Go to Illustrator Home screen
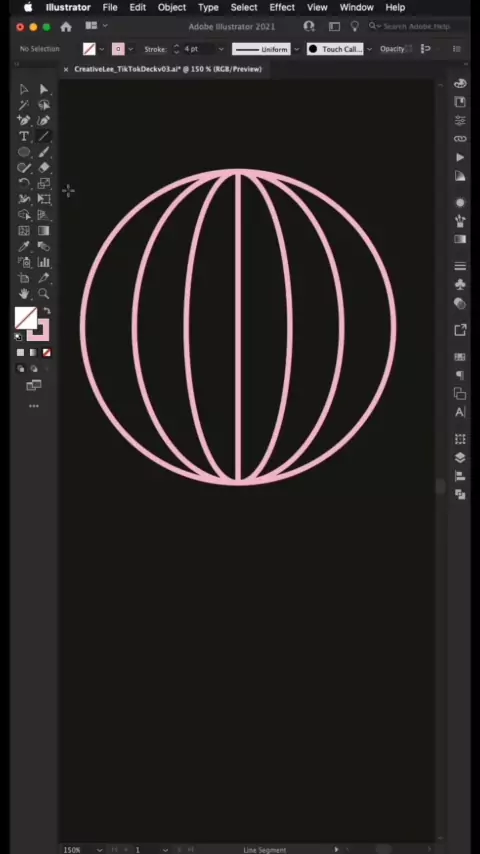Image resolution: width=480 pixels, height=854 pixels. [66, 27]
